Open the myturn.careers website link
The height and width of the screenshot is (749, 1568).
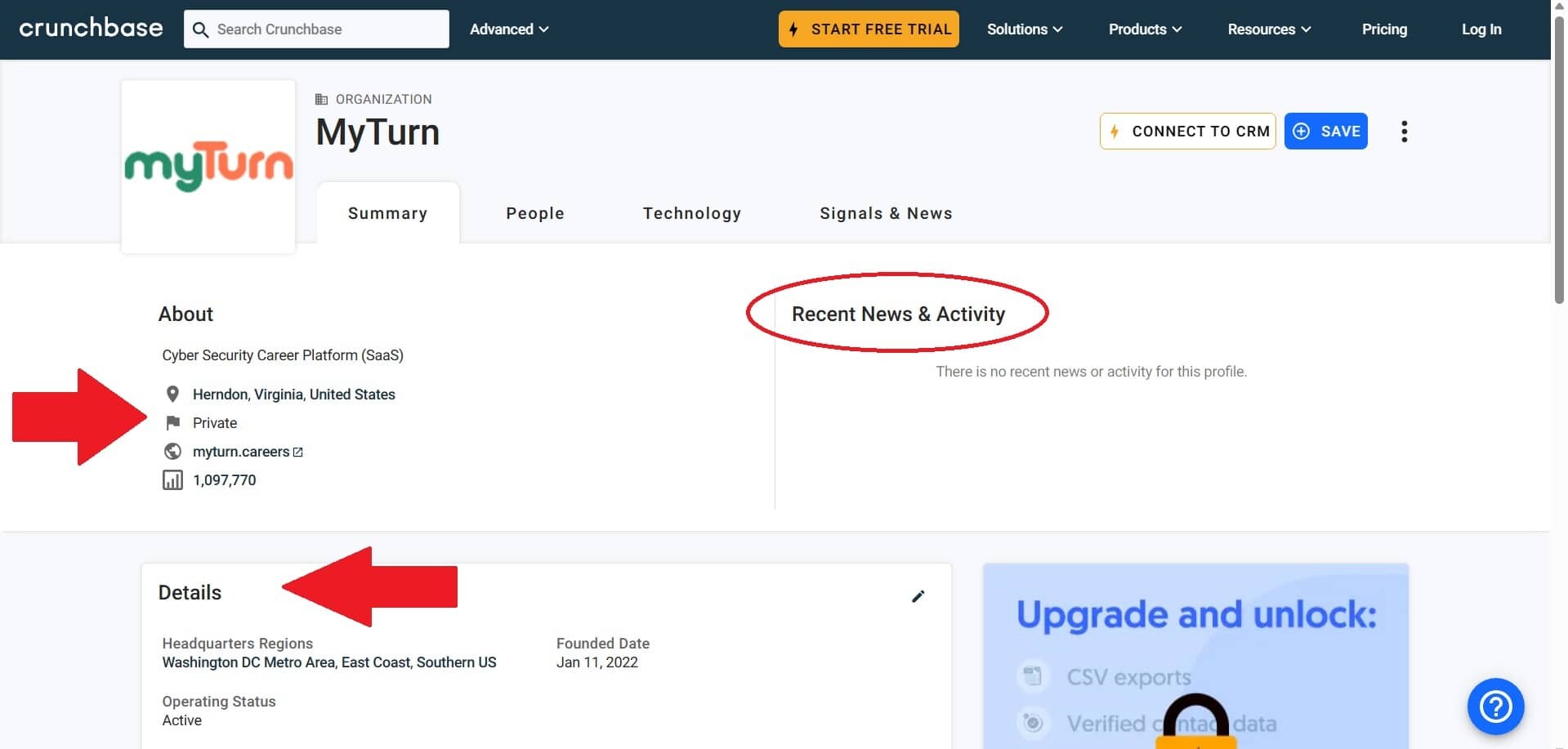coord(240,451)
